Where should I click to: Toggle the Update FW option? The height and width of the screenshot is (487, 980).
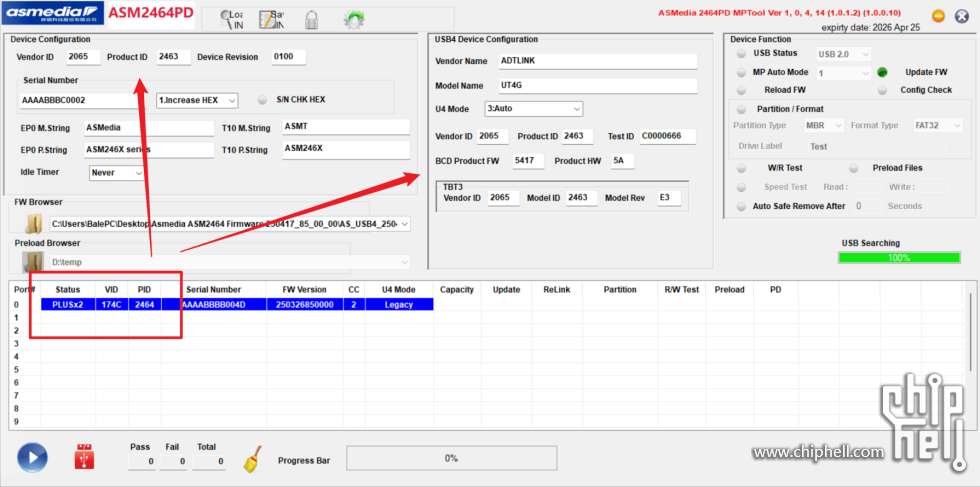(882, 73)
